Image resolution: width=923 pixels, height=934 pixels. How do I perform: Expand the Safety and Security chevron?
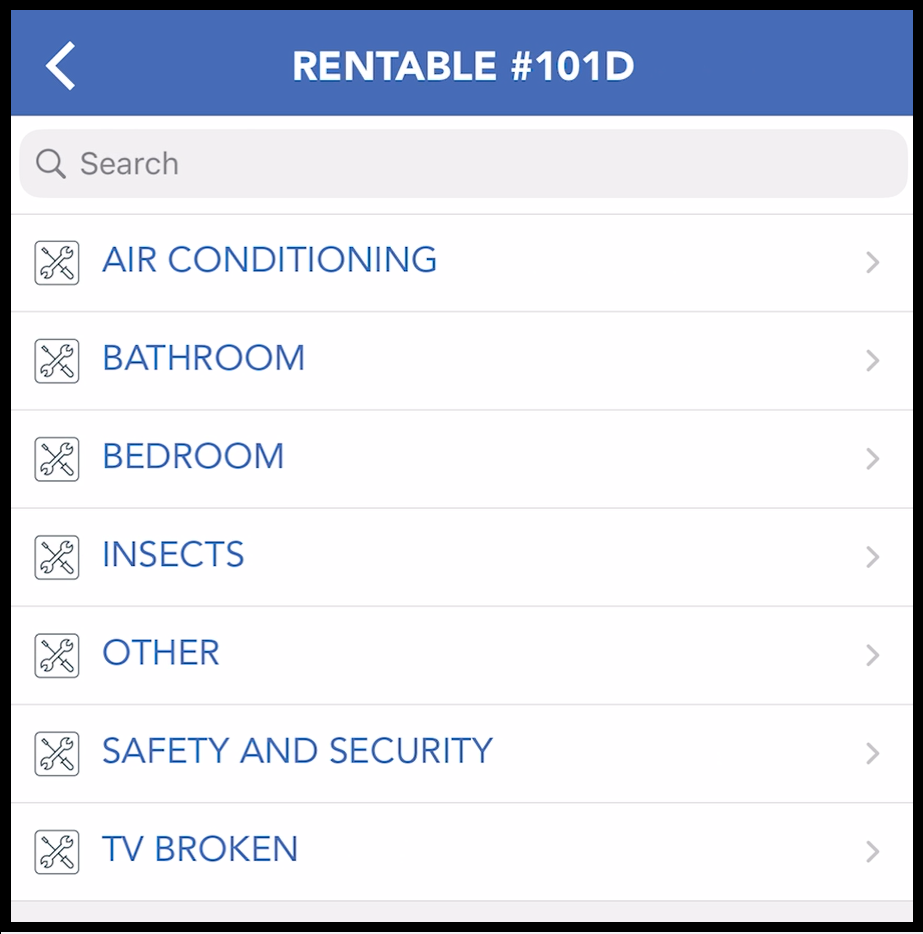tap(873, 753)
